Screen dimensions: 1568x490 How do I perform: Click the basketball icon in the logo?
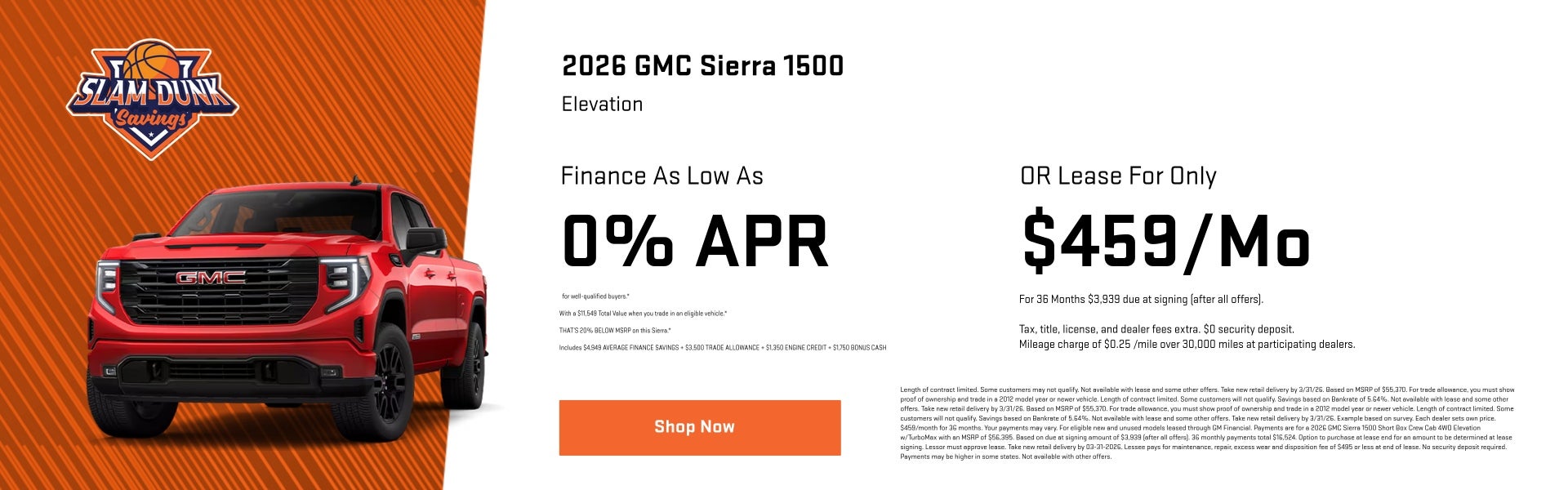tap(149, 61)
